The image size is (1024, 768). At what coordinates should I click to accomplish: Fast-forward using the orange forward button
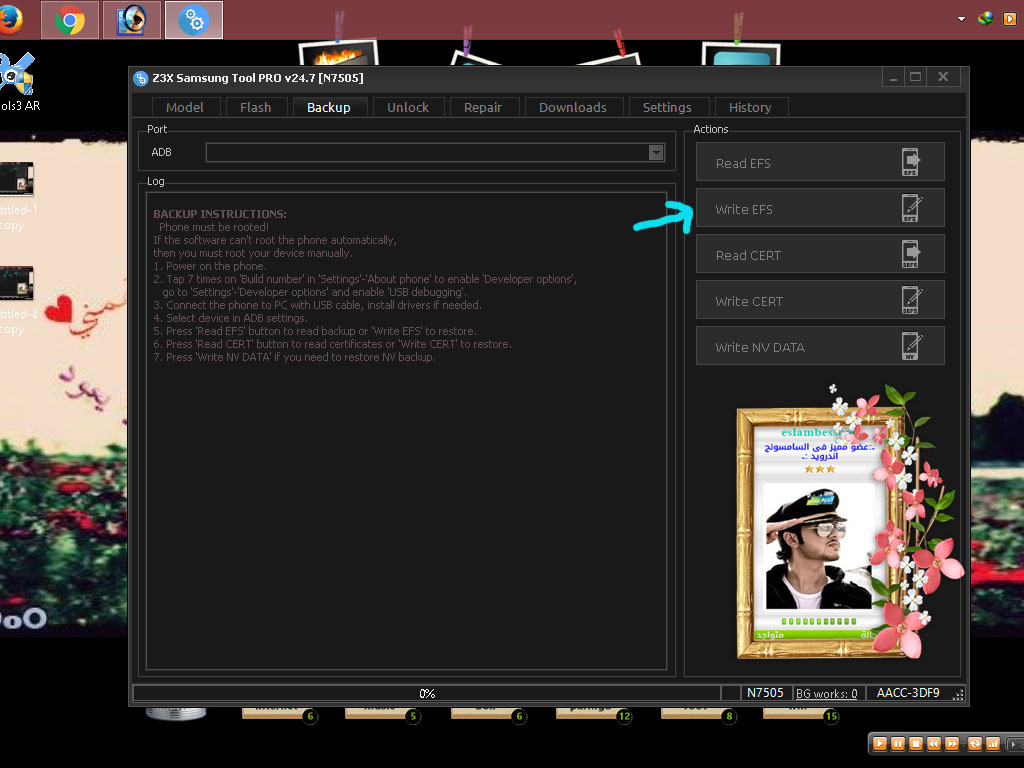click(x=952, y=744)
